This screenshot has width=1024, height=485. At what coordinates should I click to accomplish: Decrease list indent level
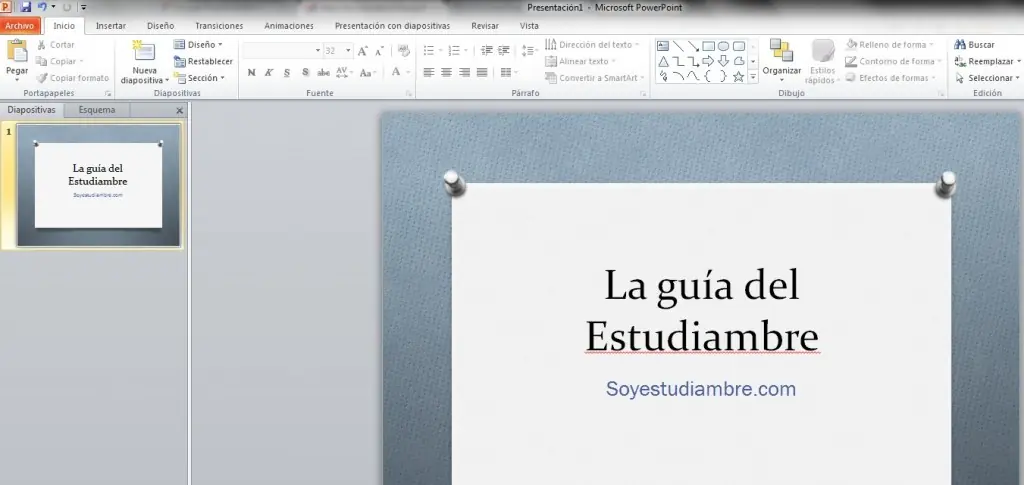click(x=487, y=50)
